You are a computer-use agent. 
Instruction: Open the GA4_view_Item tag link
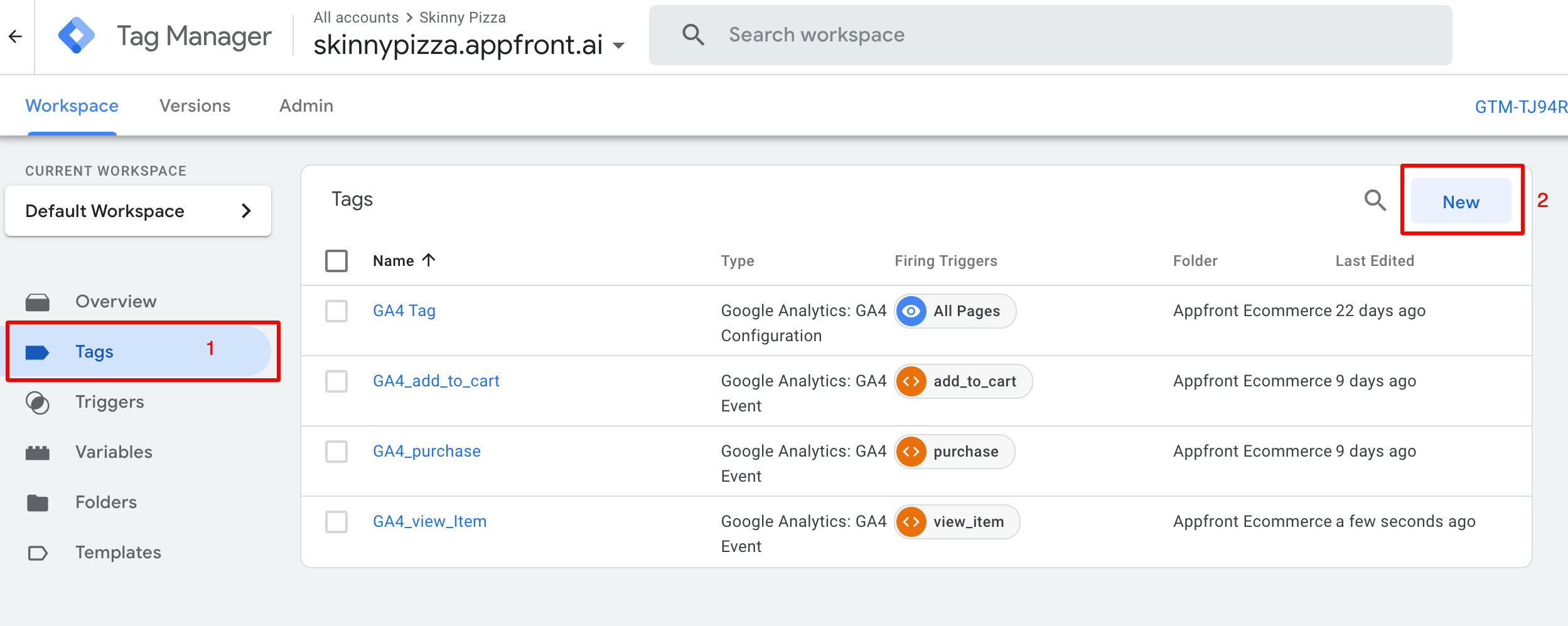pos(430,522)
